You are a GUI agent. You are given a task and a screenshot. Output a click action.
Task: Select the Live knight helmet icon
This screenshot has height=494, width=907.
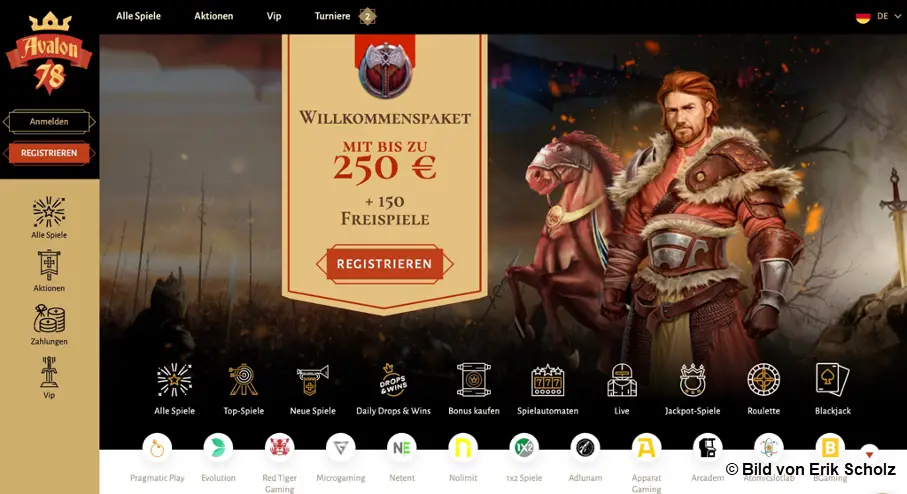[622, 380]
